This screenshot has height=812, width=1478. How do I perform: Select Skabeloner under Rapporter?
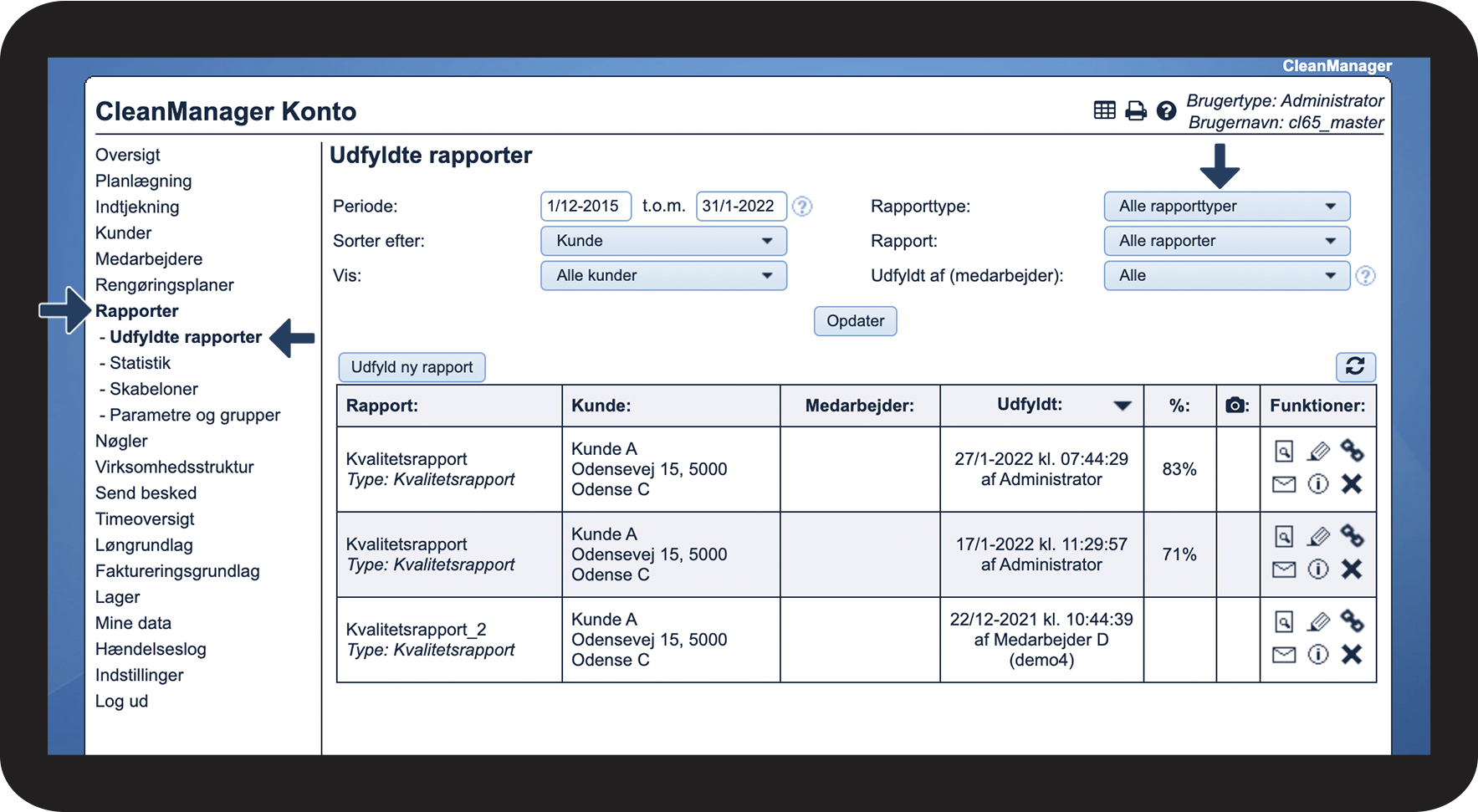coord(154,389)
